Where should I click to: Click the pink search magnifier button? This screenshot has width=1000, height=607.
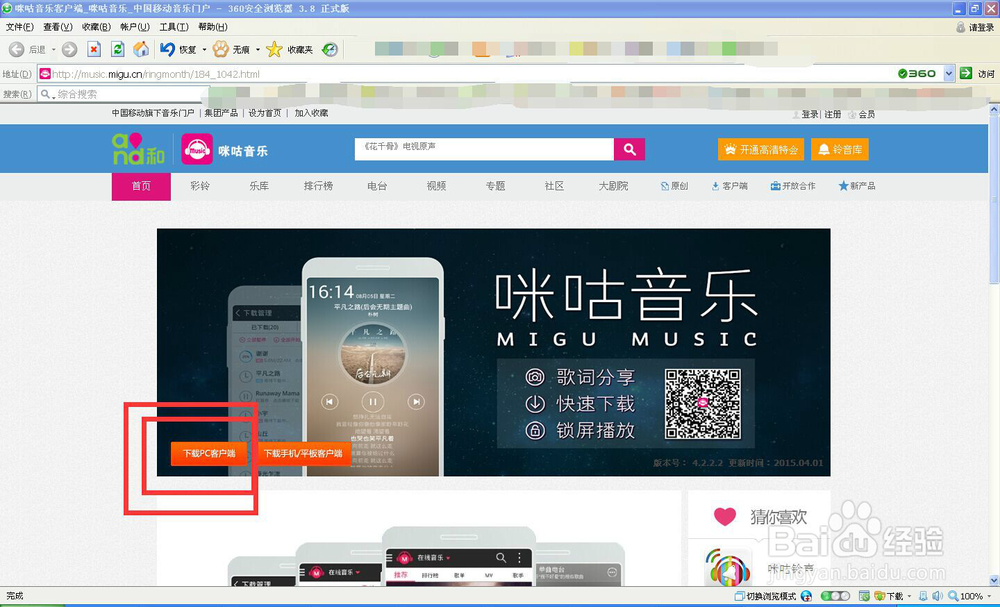click(x=629, y=149)
